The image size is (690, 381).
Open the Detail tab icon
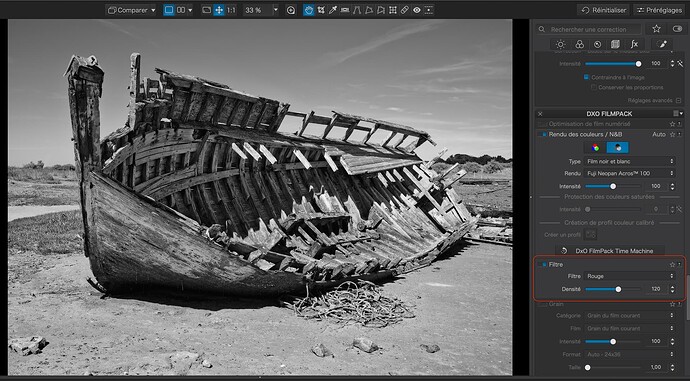(597, 44)
